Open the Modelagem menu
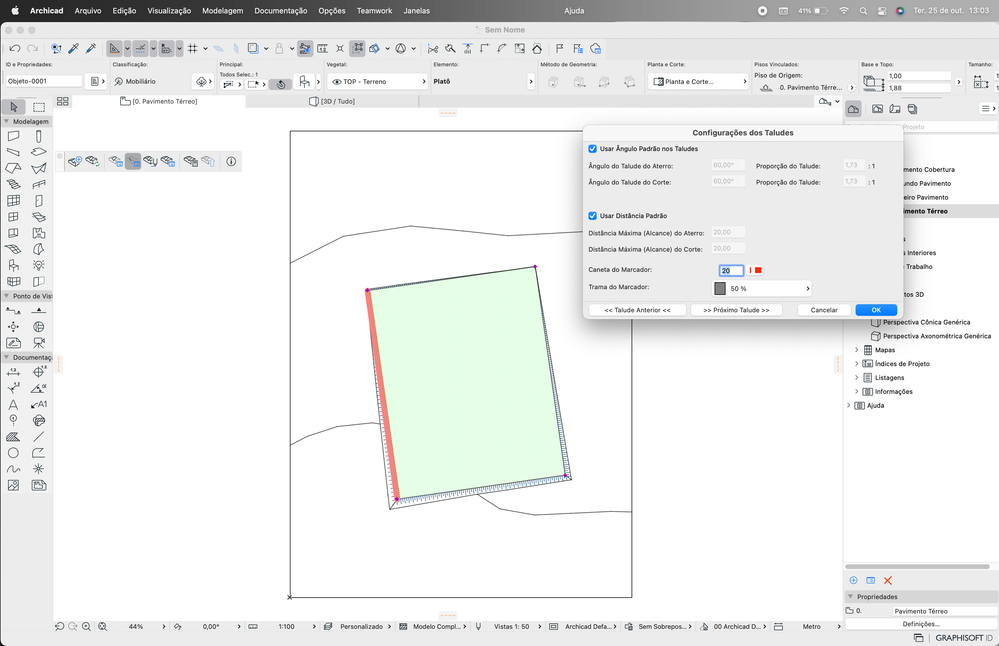The height and width of the screenshot is (646, 999). (222, 11)
